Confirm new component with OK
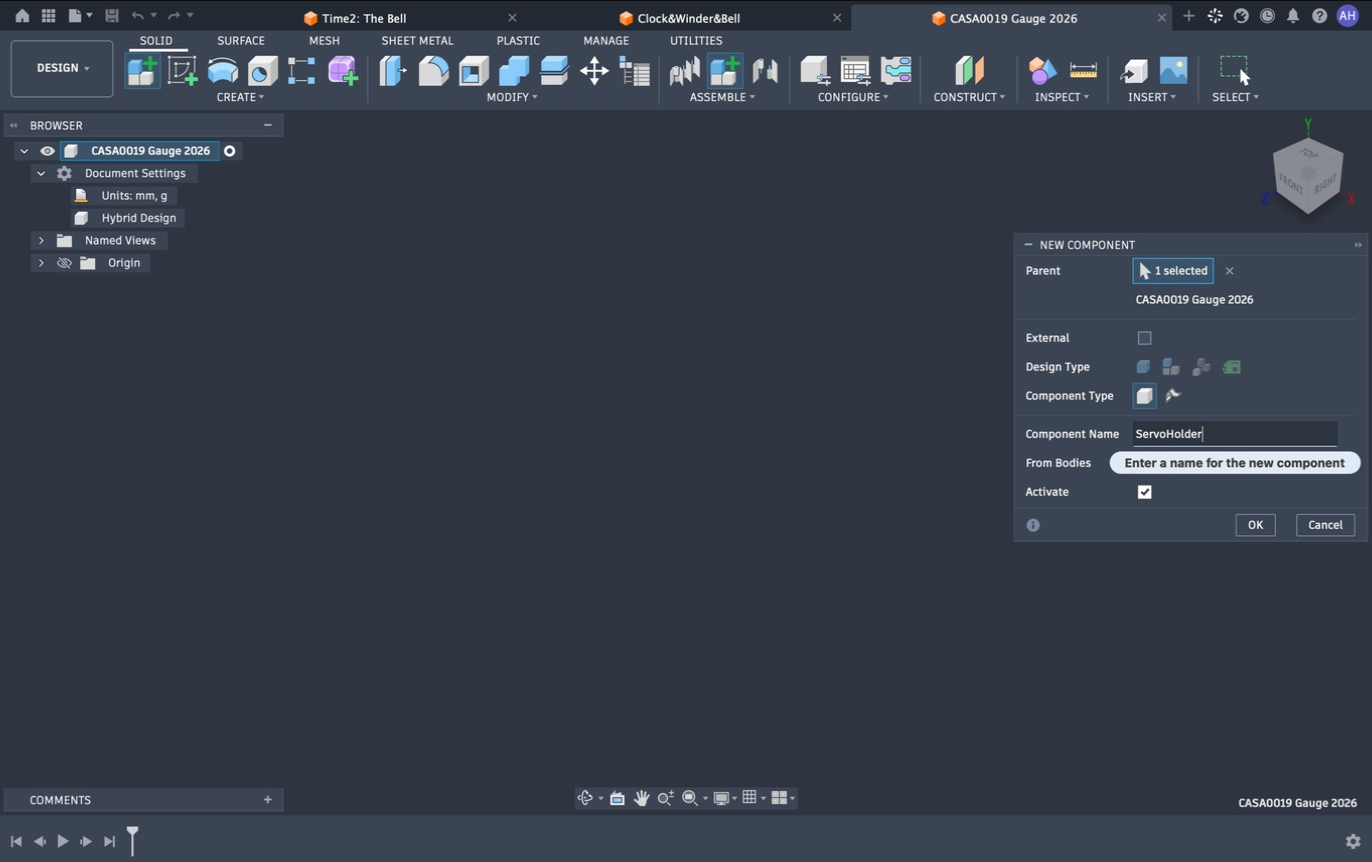The image size is (1372, 862). click(1255, 525)
